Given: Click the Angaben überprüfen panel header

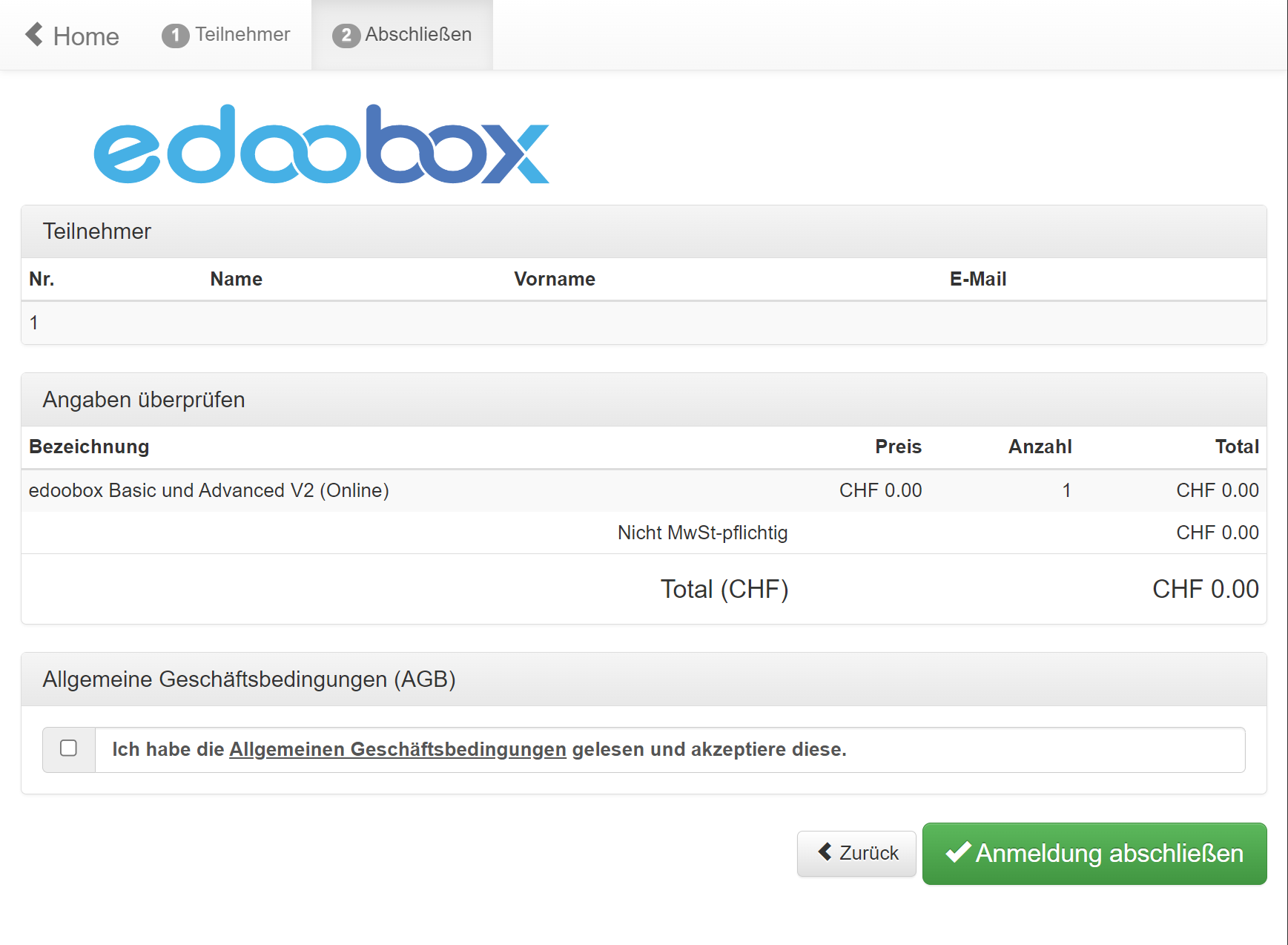Looking at the screenshot, I should pyautogui.click(x=144, y=400).
